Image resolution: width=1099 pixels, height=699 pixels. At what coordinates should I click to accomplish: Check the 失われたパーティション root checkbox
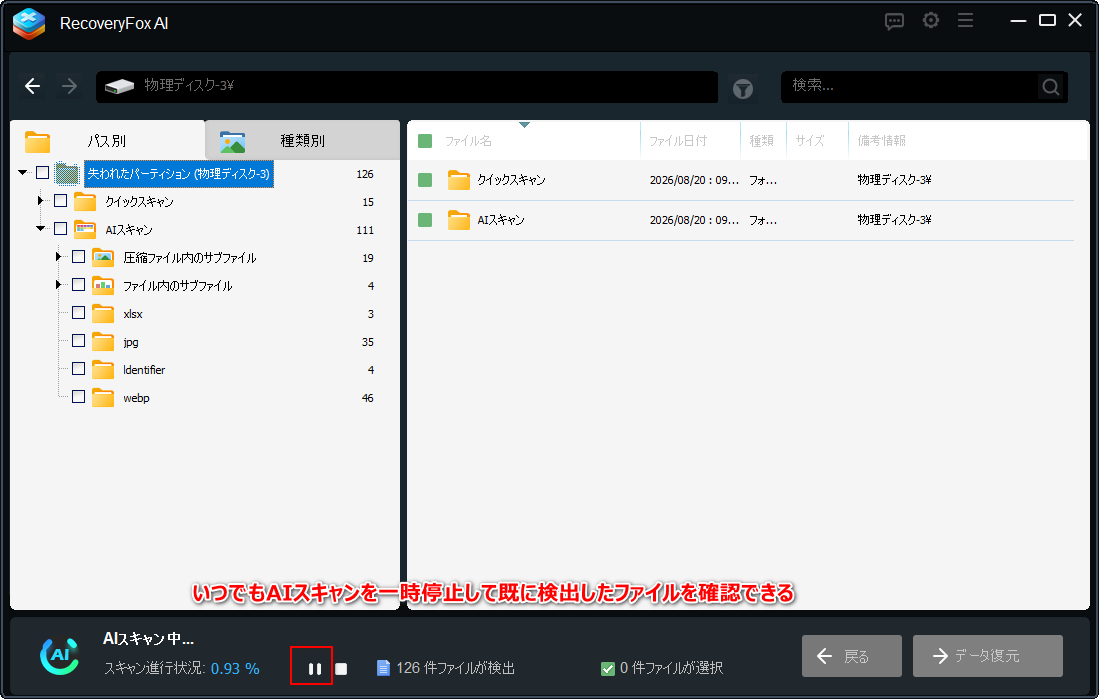(43, 172)
